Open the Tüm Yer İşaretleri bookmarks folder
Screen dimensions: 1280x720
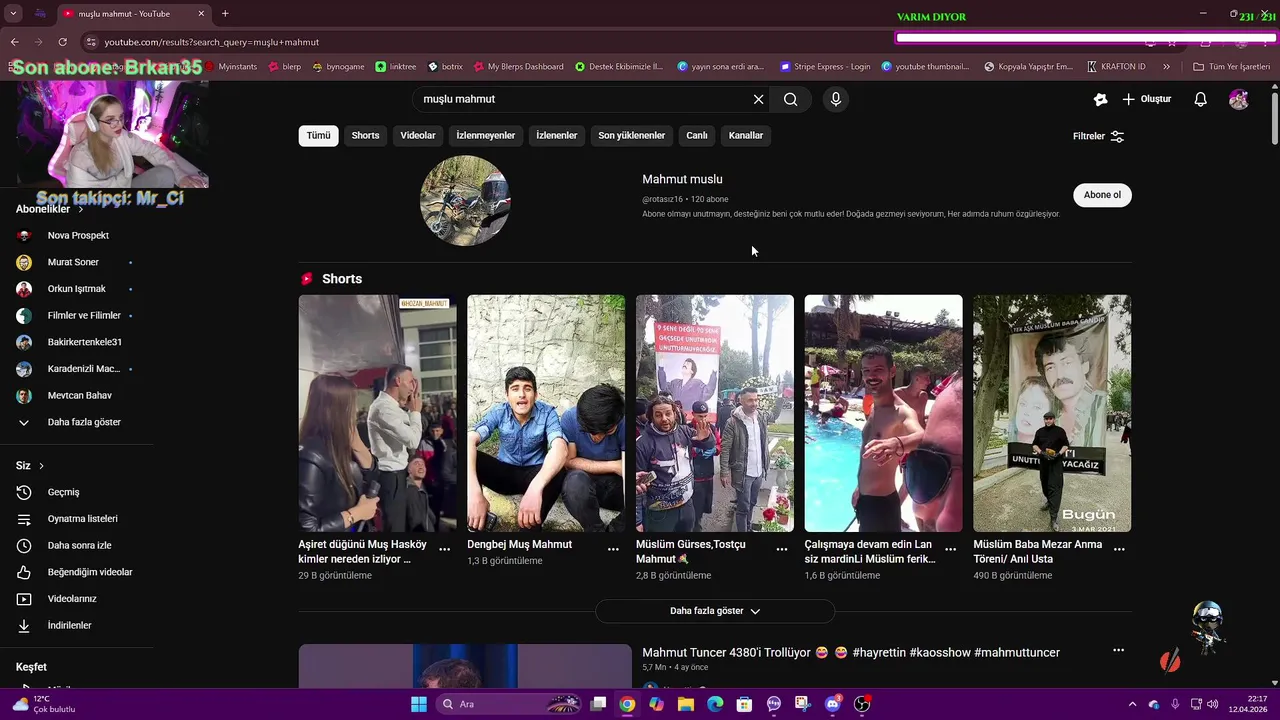point(1232,67)
